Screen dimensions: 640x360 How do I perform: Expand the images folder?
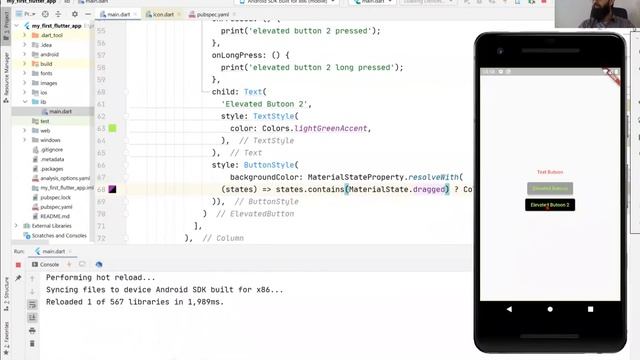[24, 83]
